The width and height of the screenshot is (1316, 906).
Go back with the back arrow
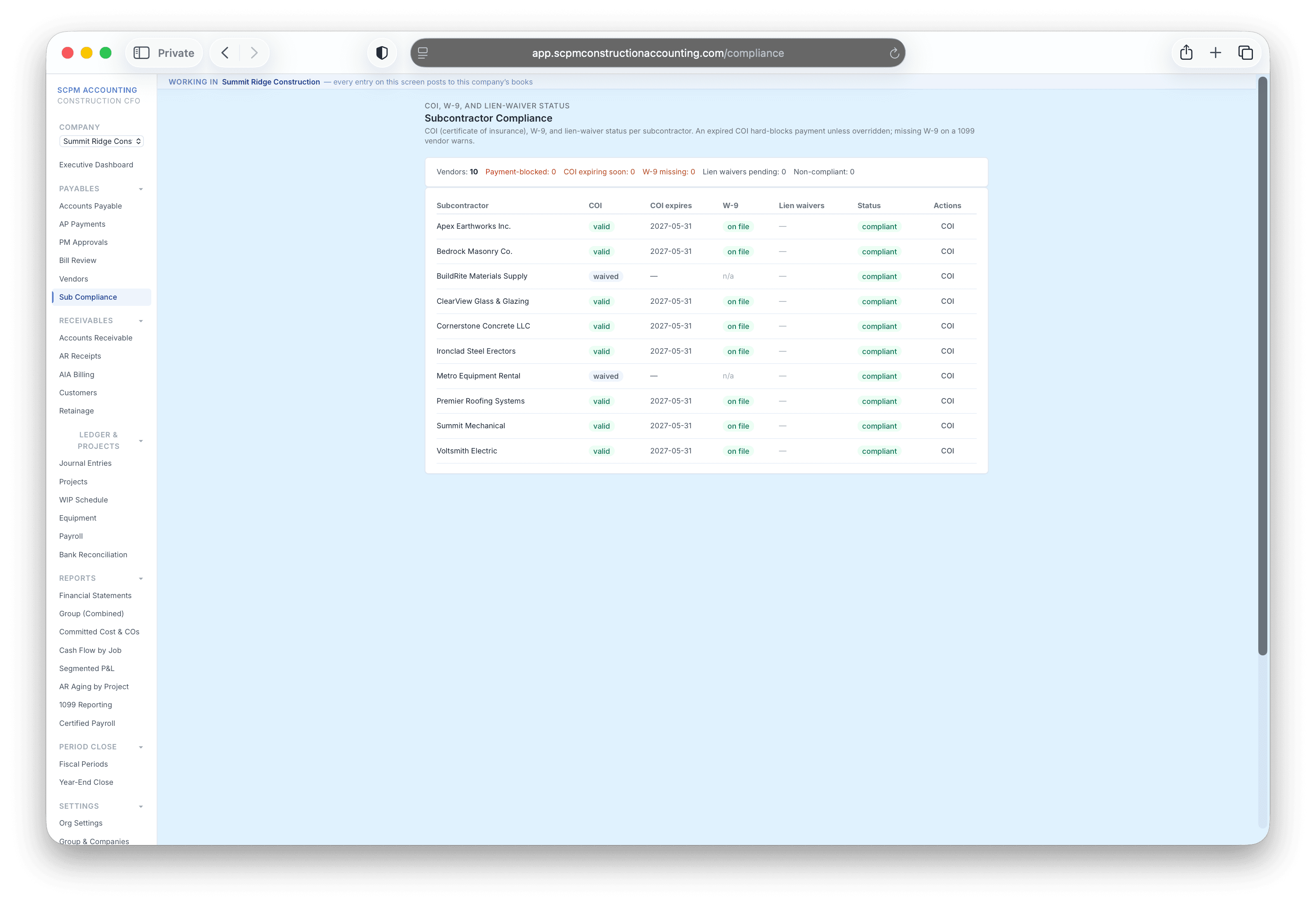(x=226, y=53)
